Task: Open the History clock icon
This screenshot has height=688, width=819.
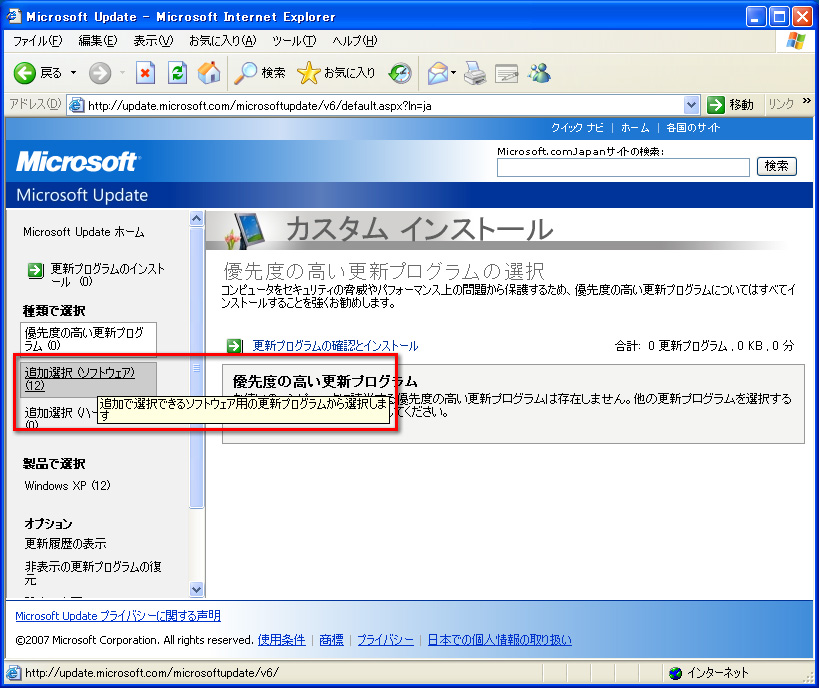Action: 400,74
